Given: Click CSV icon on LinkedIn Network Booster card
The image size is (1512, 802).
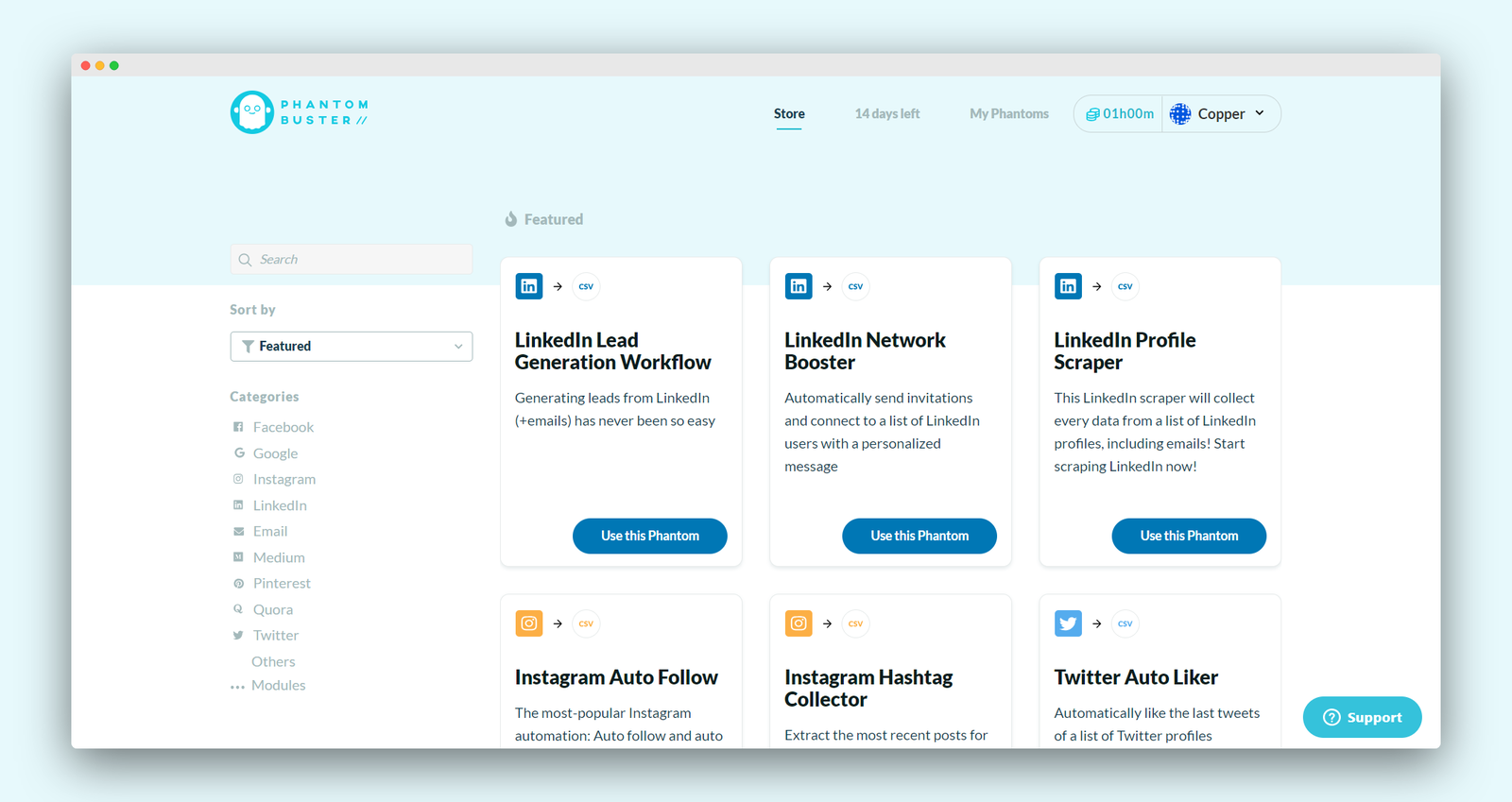Looking at the screenshot, I should point(855,286).
